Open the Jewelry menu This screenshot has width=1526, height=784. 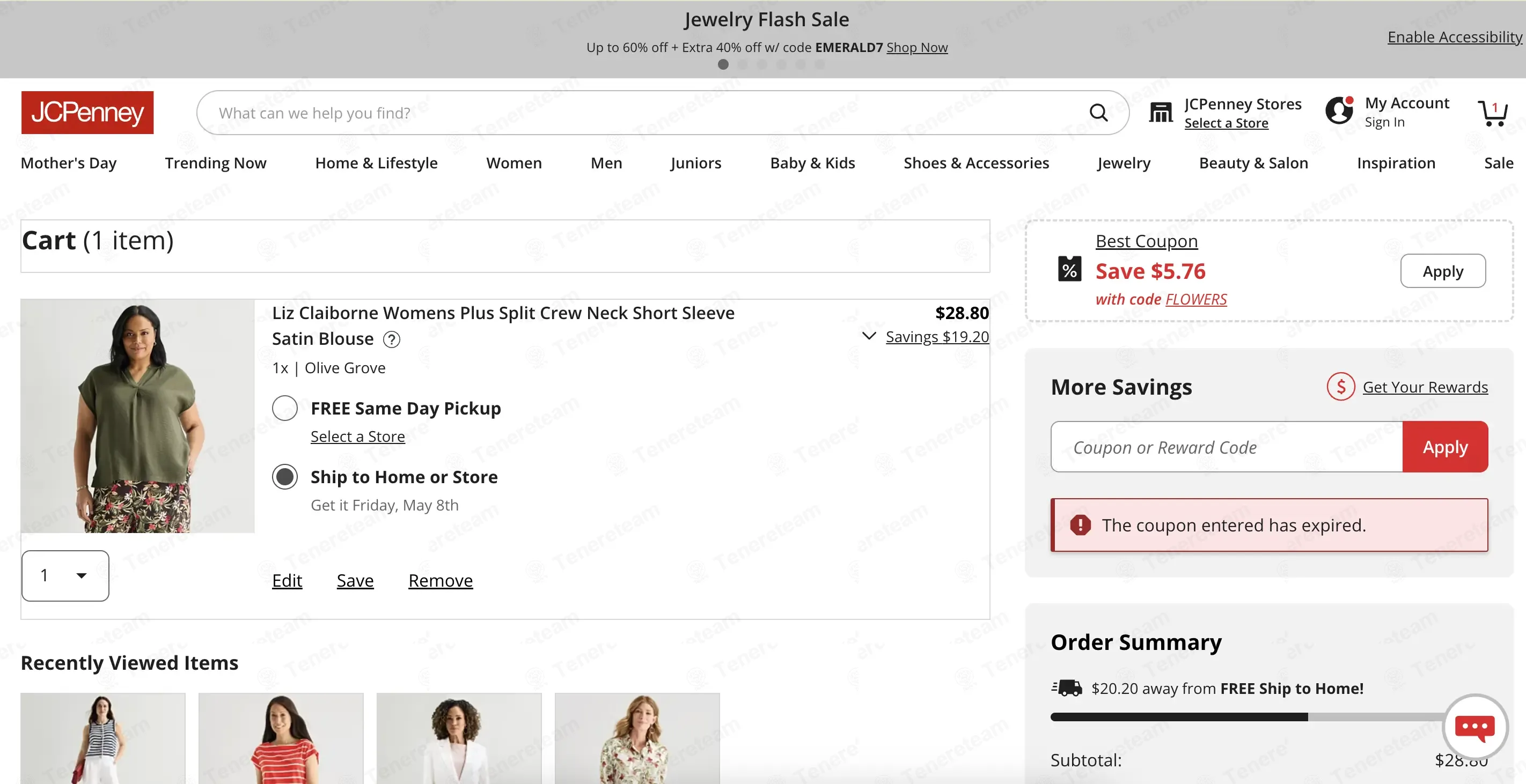1124,163
